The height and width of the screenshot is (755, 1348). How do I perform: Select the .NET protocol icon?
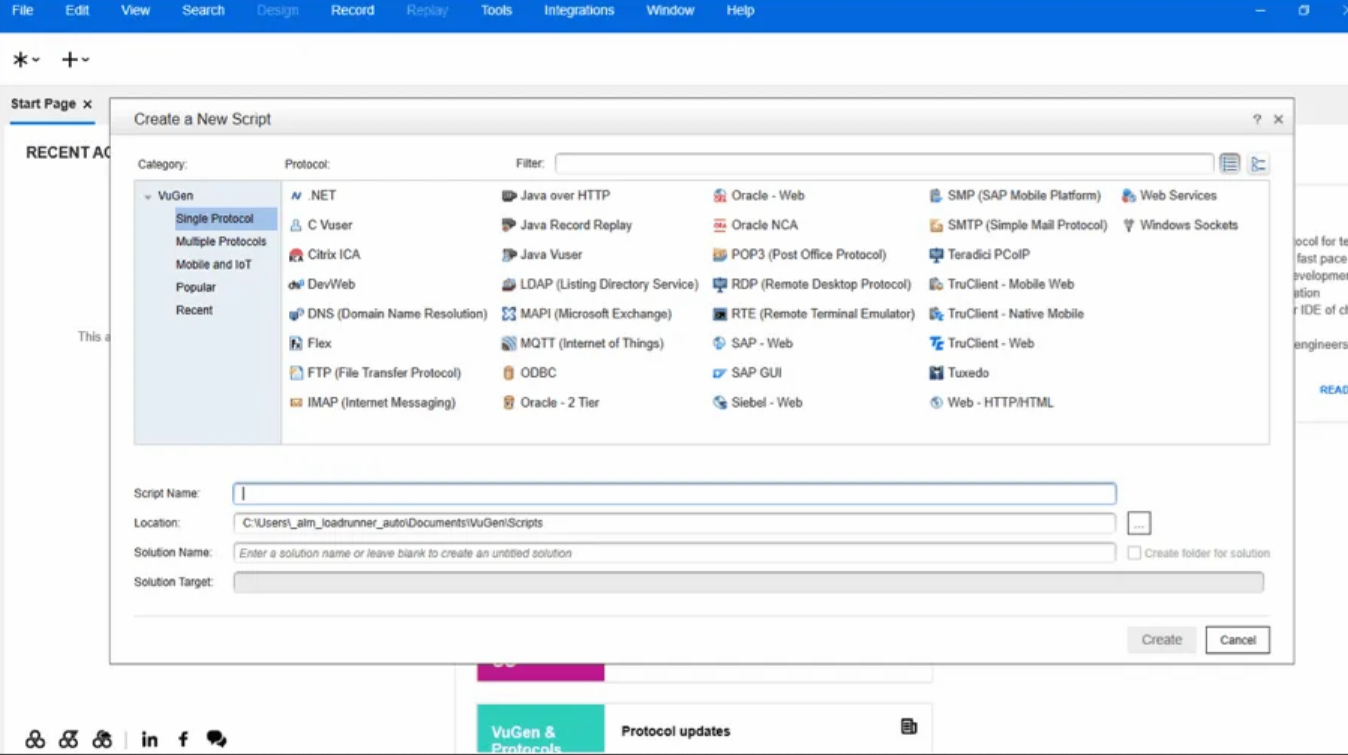(x=296, y=196)
